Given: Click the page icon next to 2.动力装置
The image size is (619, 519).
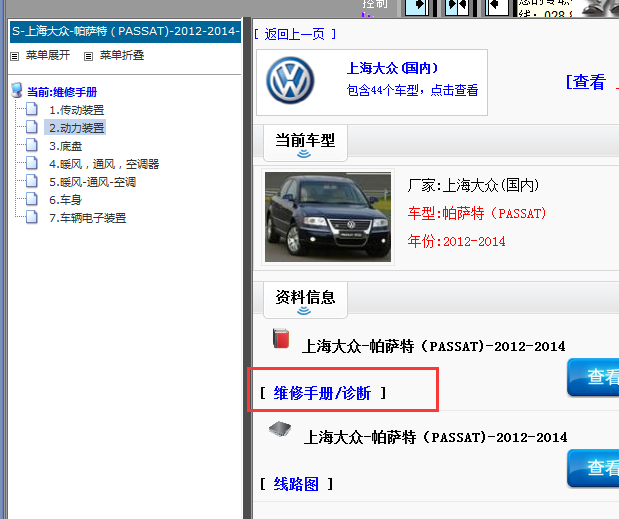Looking at the screenshot, I should click(32, 127).
